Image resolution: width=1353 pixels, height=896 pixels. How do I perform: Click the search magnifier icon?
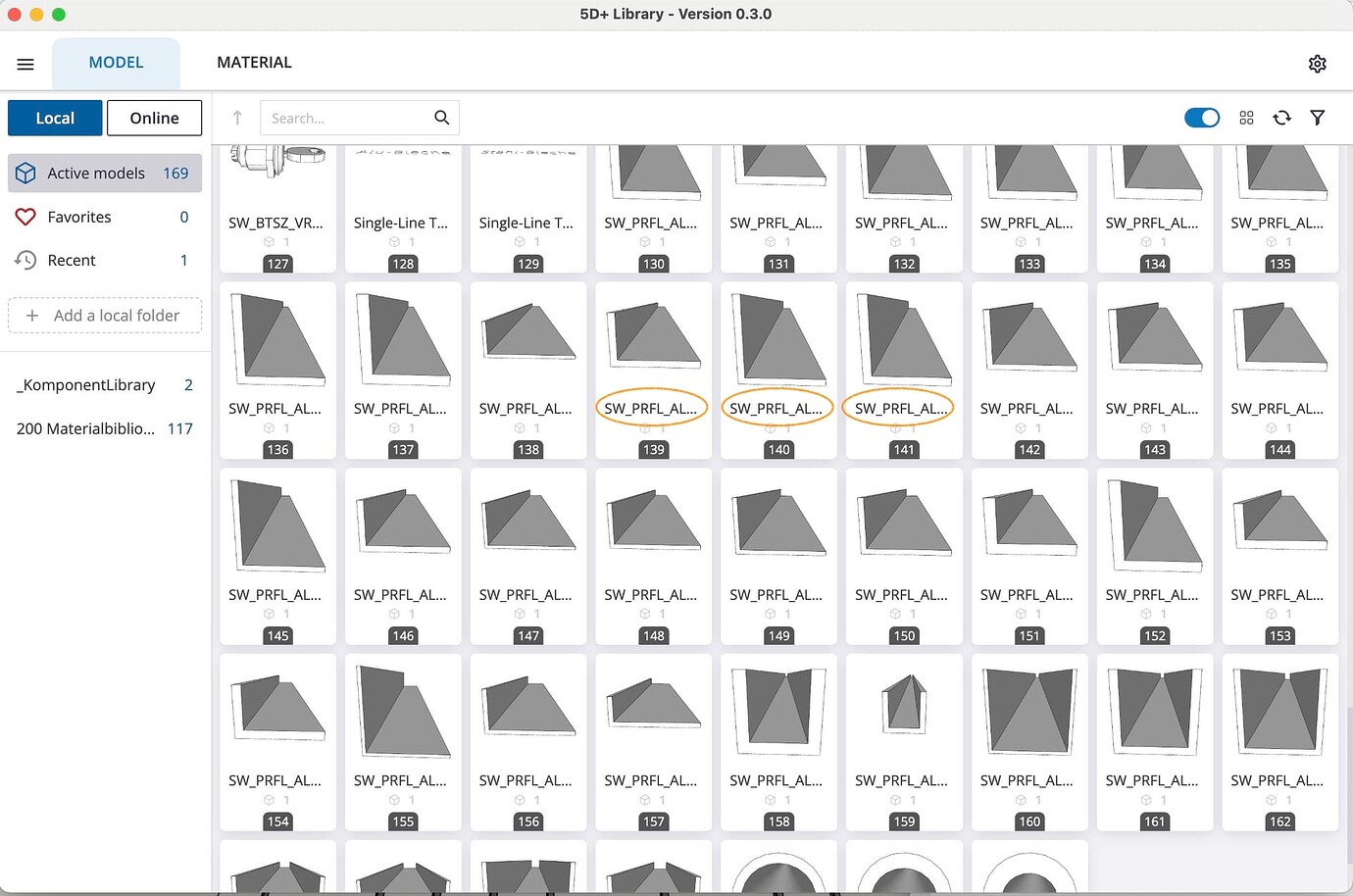point(442,117)
